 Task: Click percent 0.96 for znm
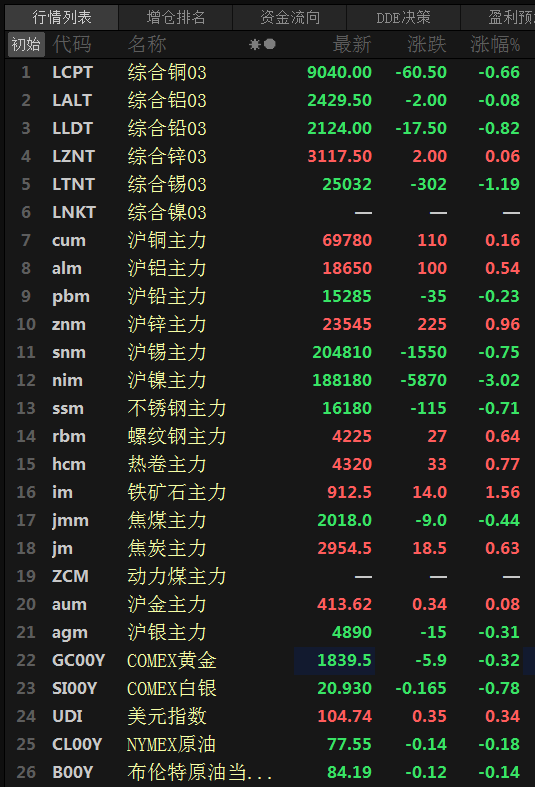click(502, 324)
